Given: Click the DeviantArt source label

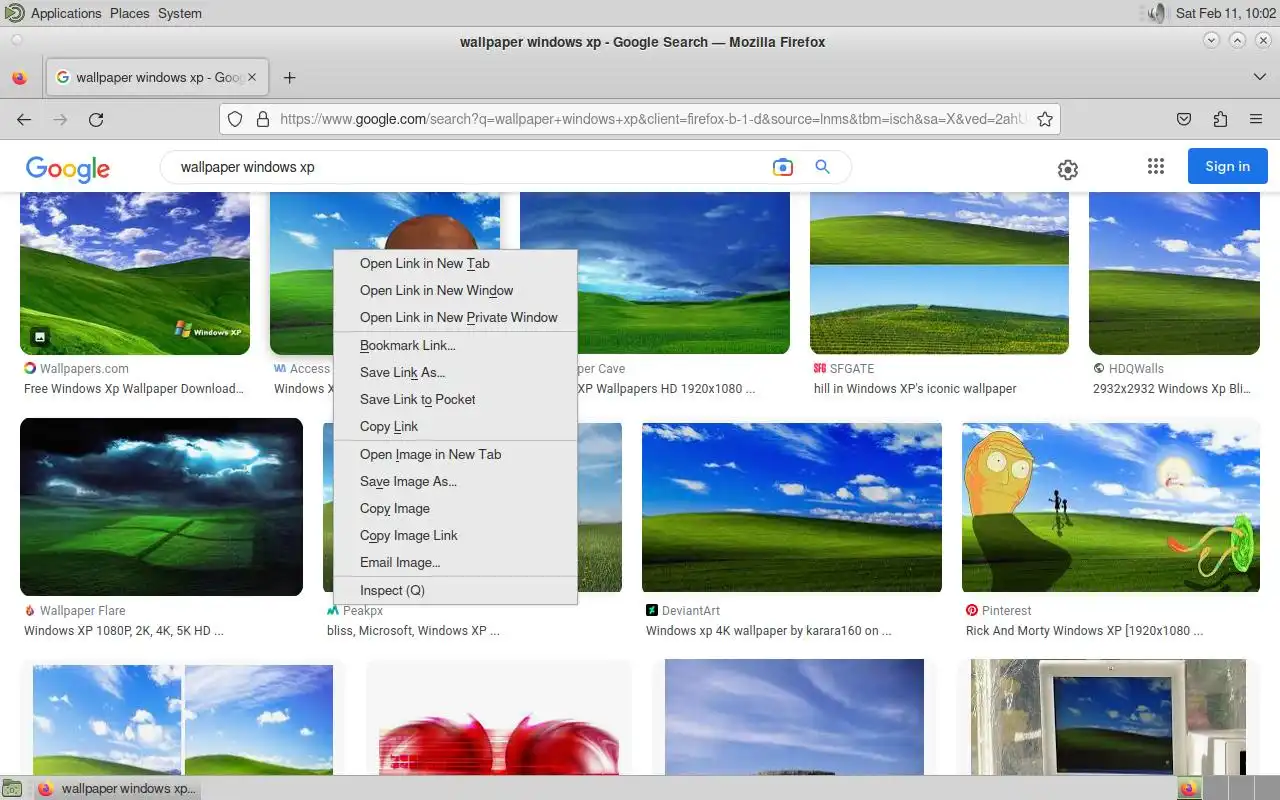Looking at the screenshot, I should point(691,610).
